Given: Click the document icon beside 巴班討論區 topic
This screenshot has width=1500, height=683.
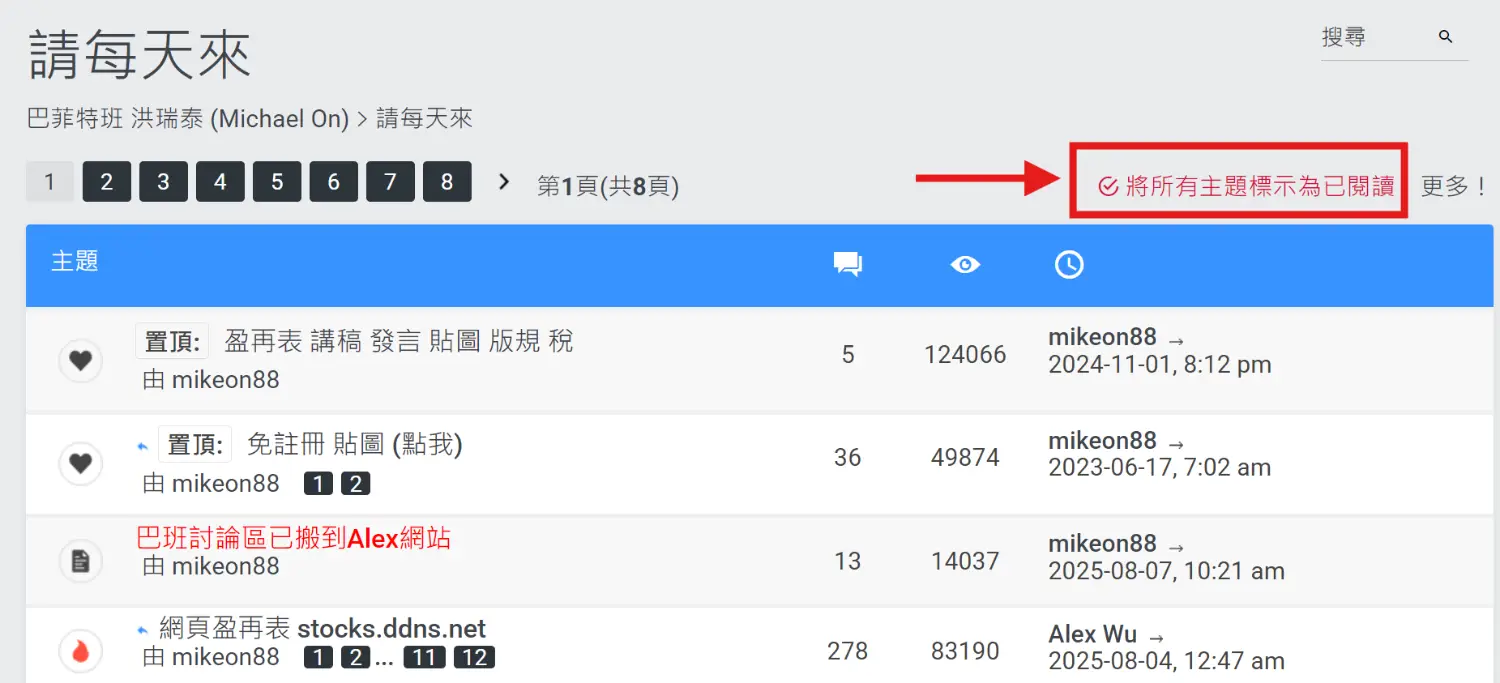Looking at the screenshot, I should tap(80, 562).
